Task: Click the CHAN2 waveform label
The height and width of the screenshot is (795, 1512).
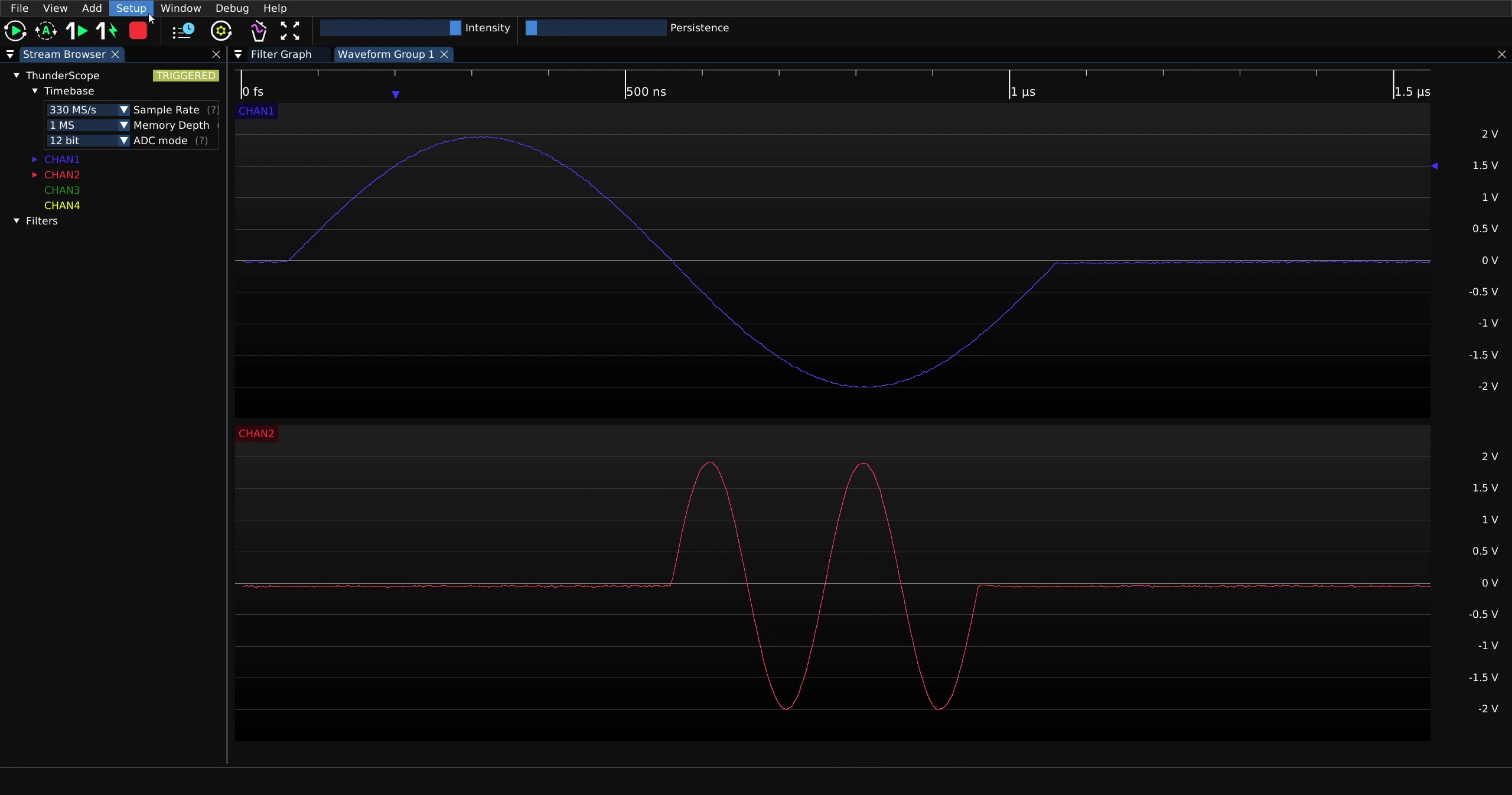Action: (x=256, y=434)
